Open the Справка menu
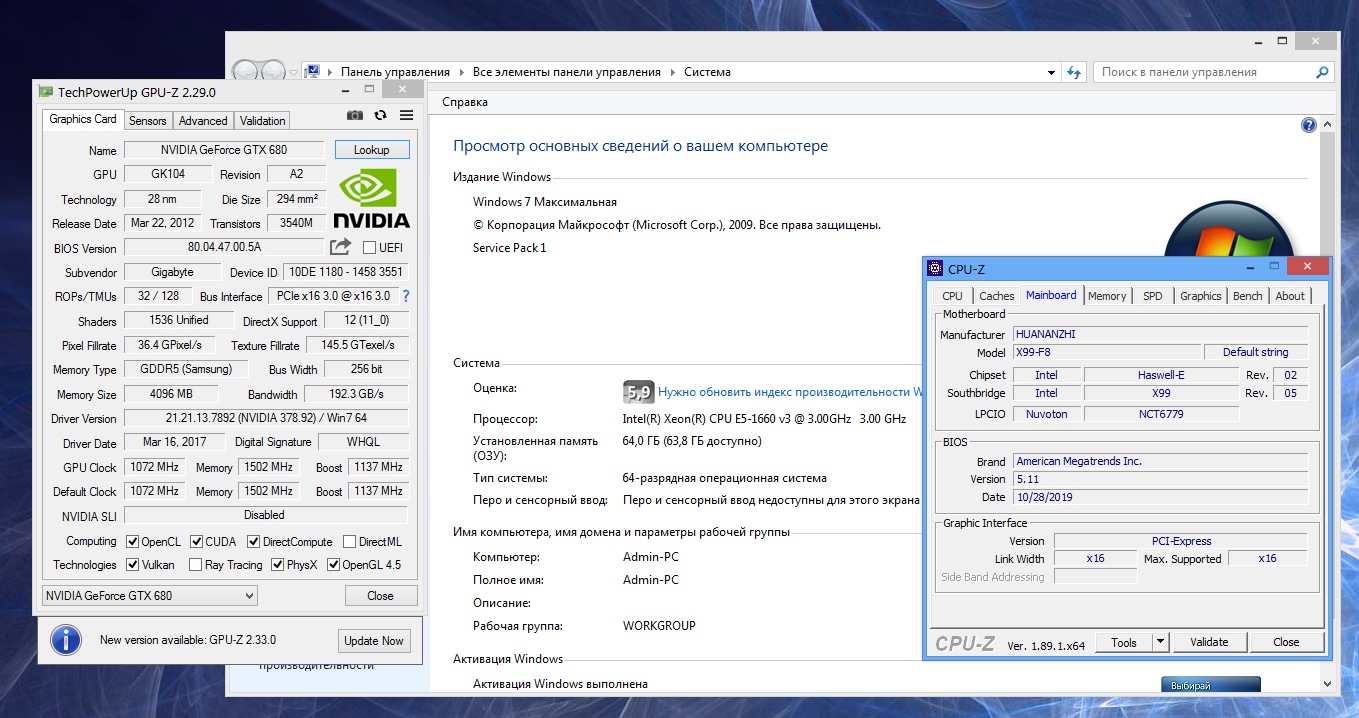 point(465,102)
